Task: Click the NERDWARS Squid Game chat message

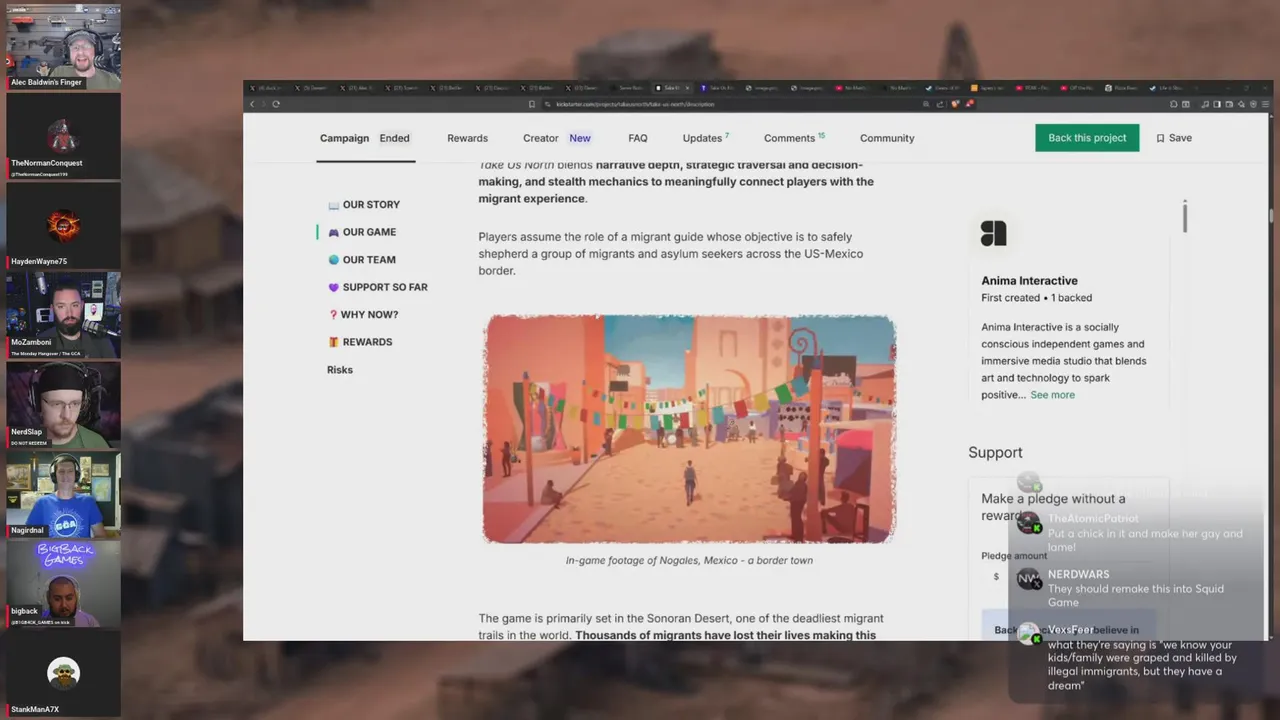Action: point(1135,596)
